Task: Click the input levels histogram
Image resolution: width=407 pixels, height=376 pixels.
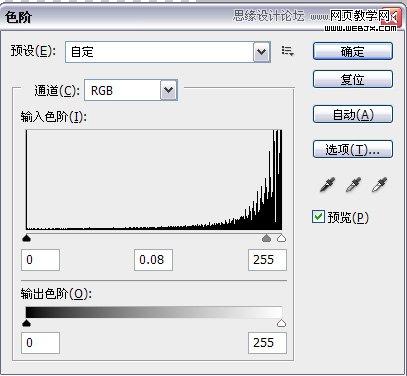Action: pos(154,180)
